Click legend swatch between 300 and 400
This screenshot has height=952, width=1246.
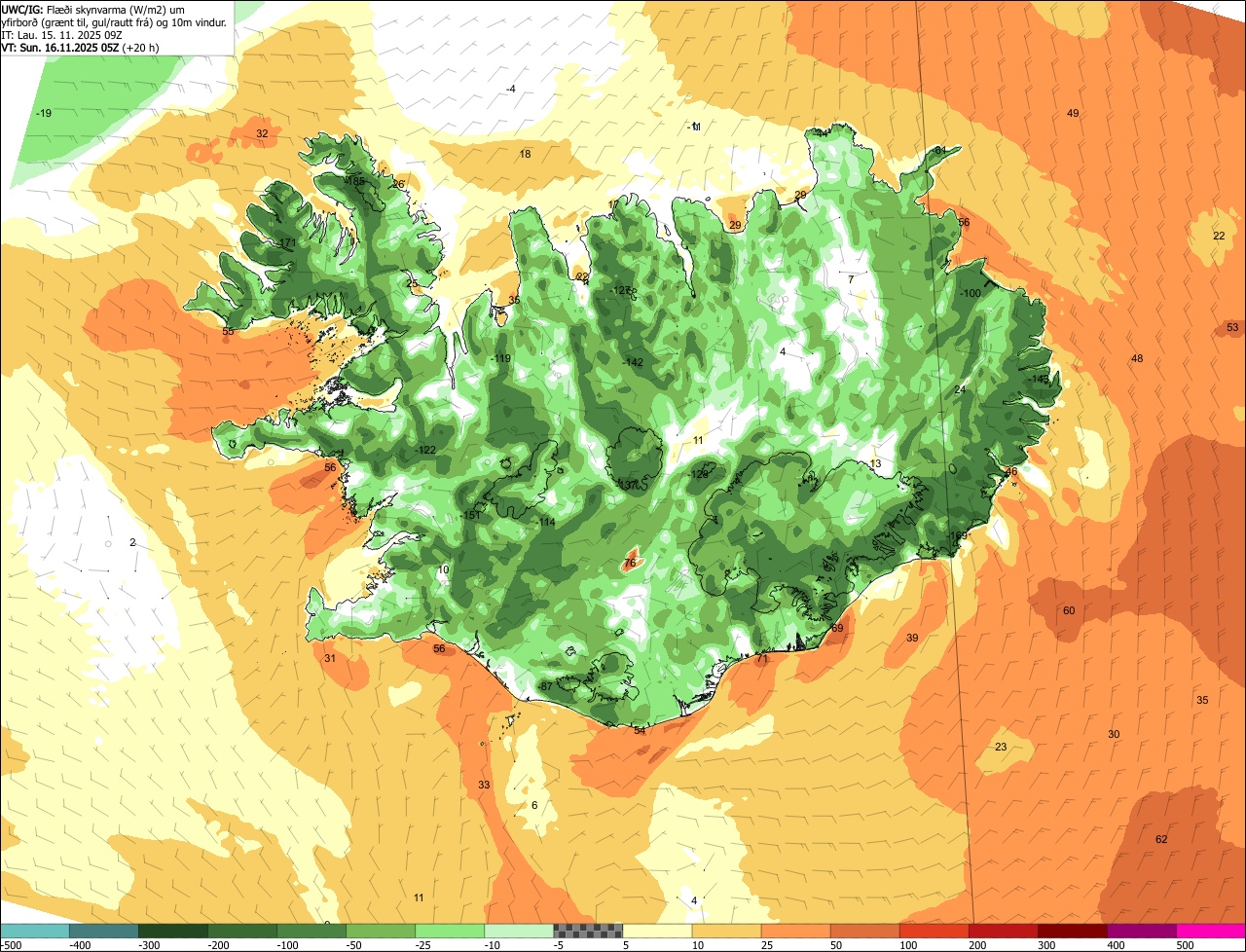[1071, 931]
